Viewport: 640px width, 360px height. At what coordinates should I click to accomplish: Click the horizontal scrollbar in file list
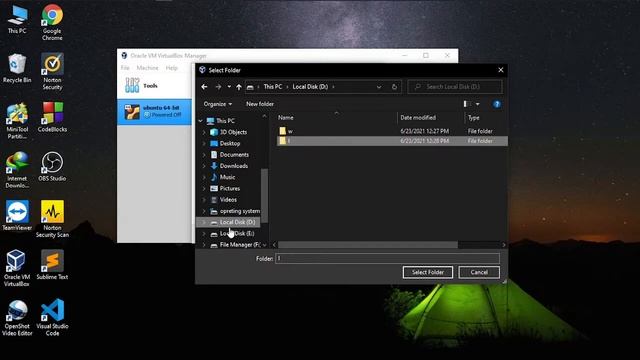(368, 245)
